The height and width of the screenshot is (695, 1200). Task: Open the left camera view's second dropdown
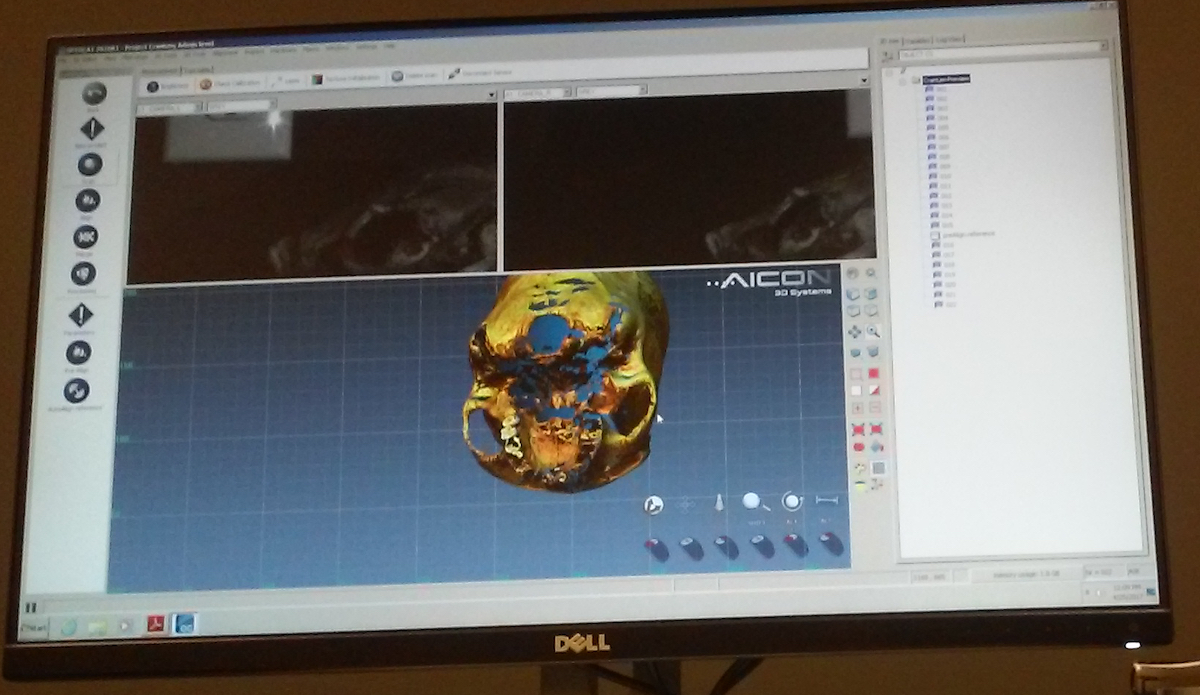point(239,104)
